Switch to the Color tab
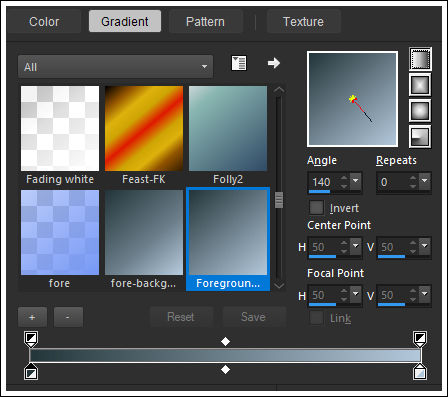The height and width of the screenshot is (397, 448). point(44,22)
